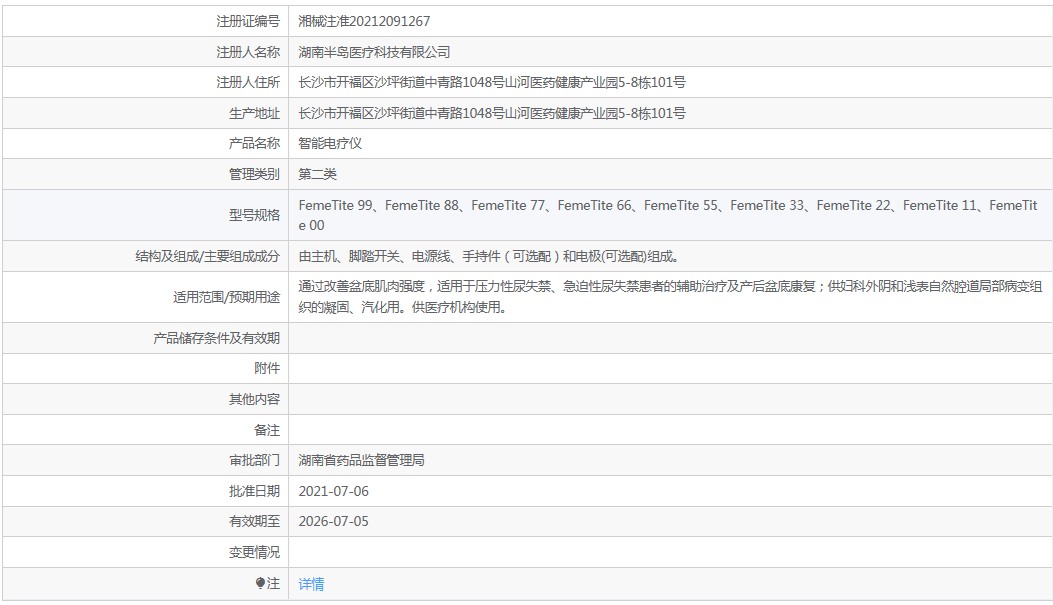Image resolution: width=1053 pixels, height=605 pixels.
Task: Click the bulb icon beside 注
Action: point(261,584)
